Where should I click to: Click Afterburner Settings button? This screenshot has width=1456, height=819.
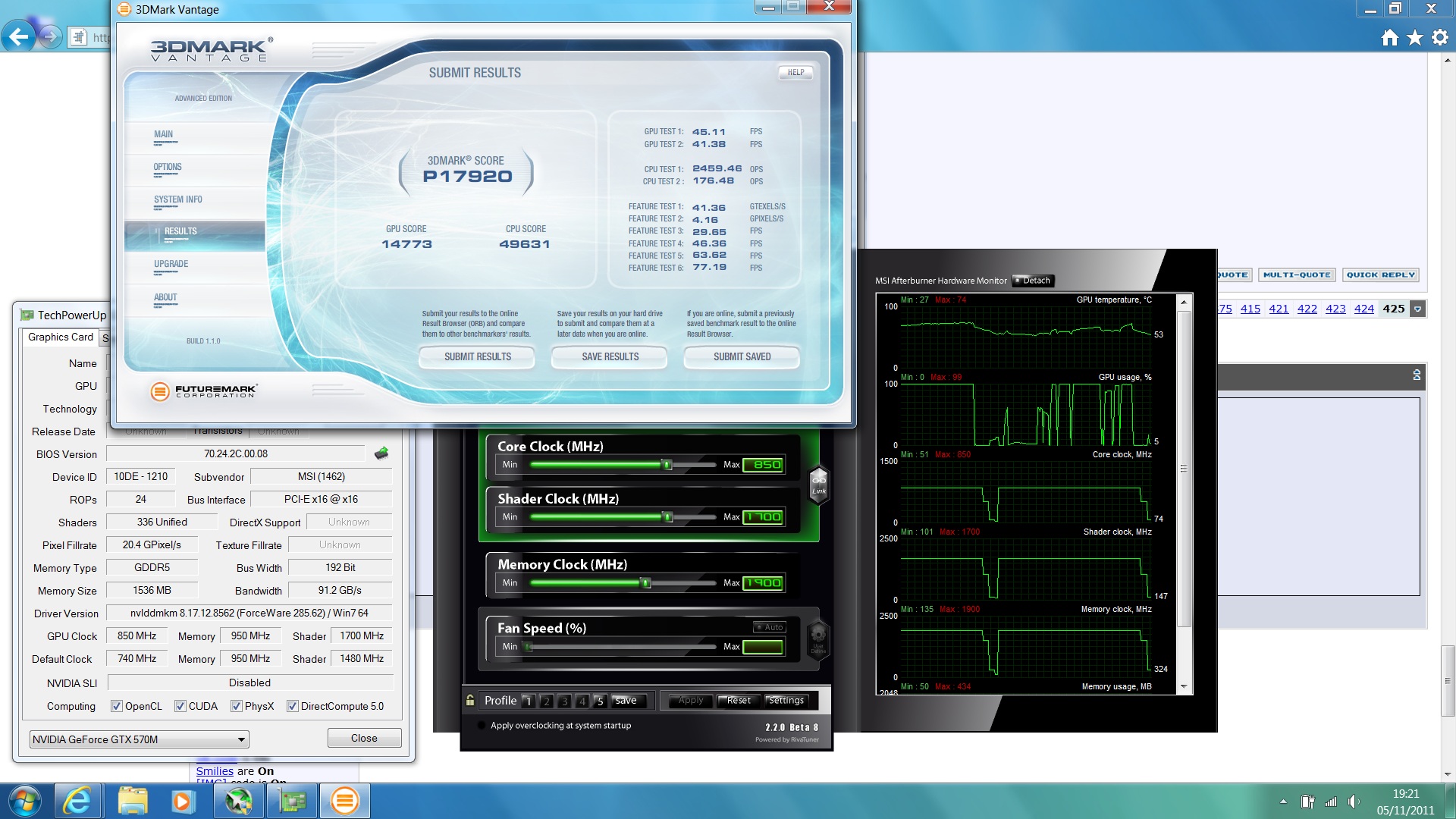[787, 701]
